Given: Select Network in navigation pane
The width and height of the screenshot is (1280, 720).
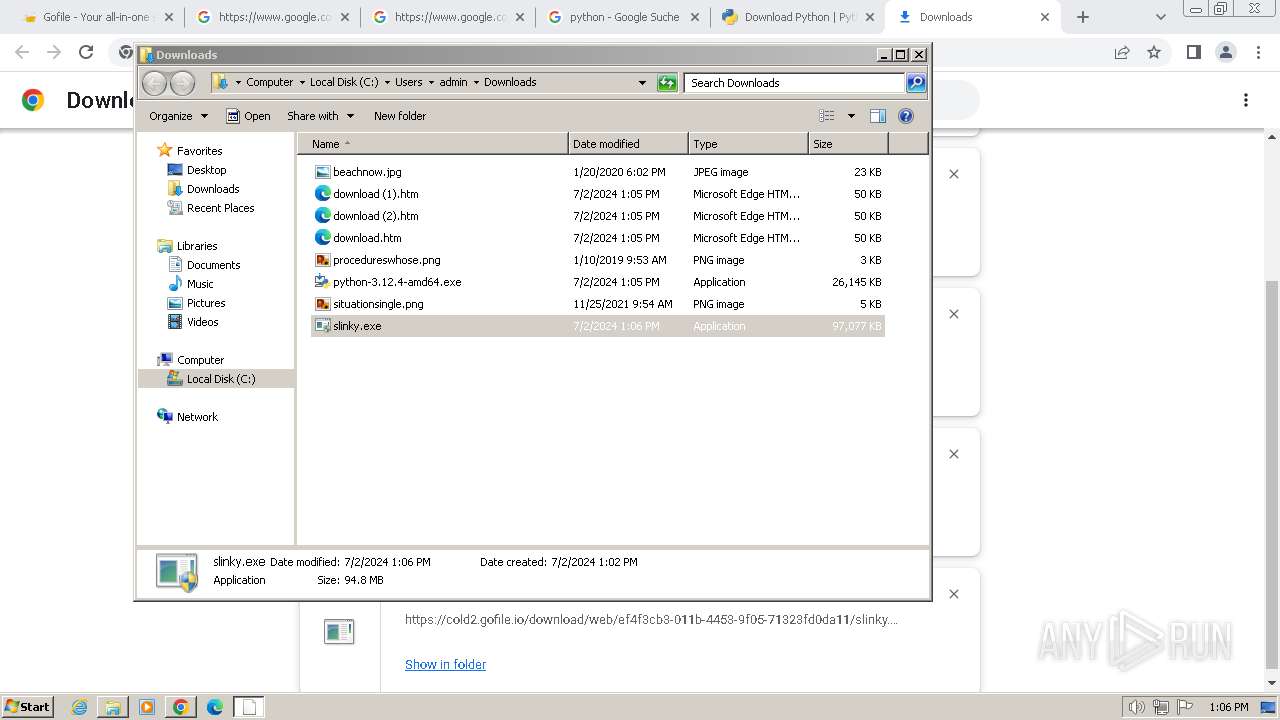Looking at the screenshot, I should (197, 417).
